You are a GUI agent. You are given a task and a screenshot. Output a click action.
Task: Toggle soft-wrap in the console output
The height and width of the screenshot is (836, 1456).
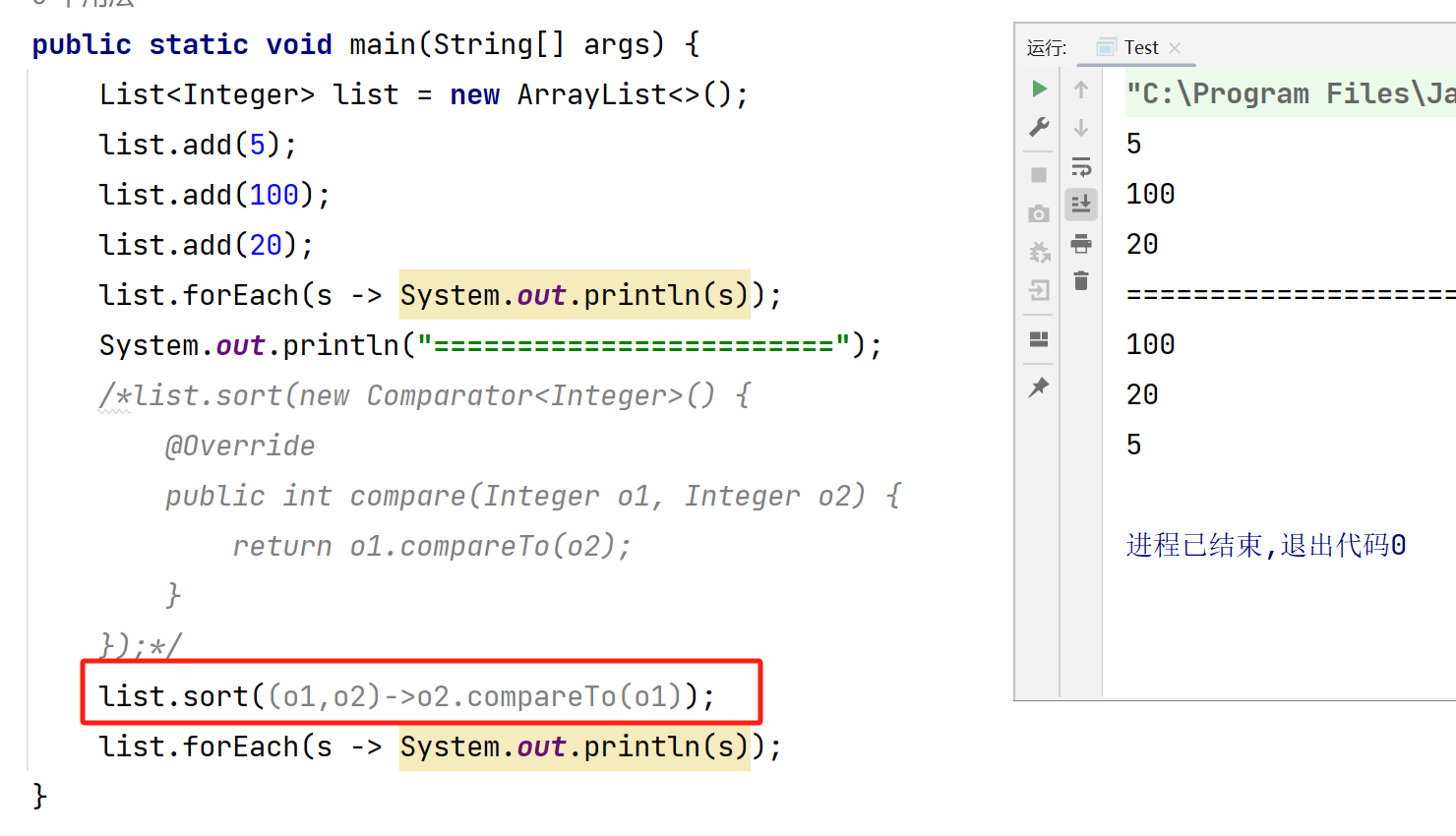(x=1081, y=166)
